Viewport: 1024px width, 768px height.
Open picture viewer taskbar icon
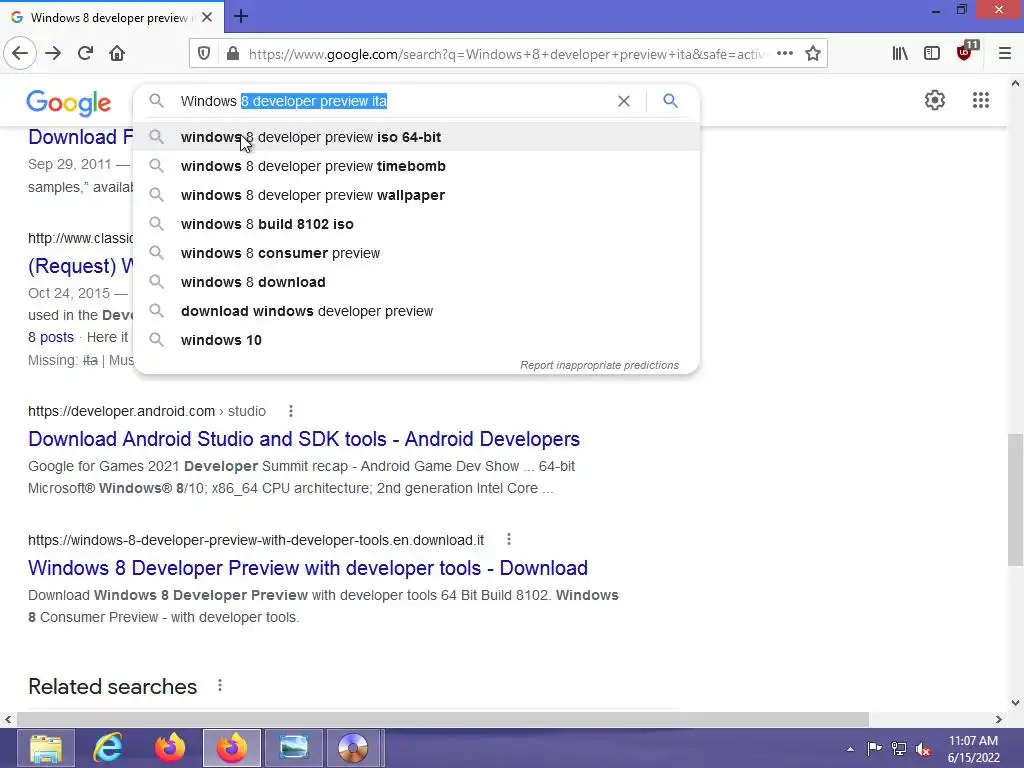pos(294,748)
